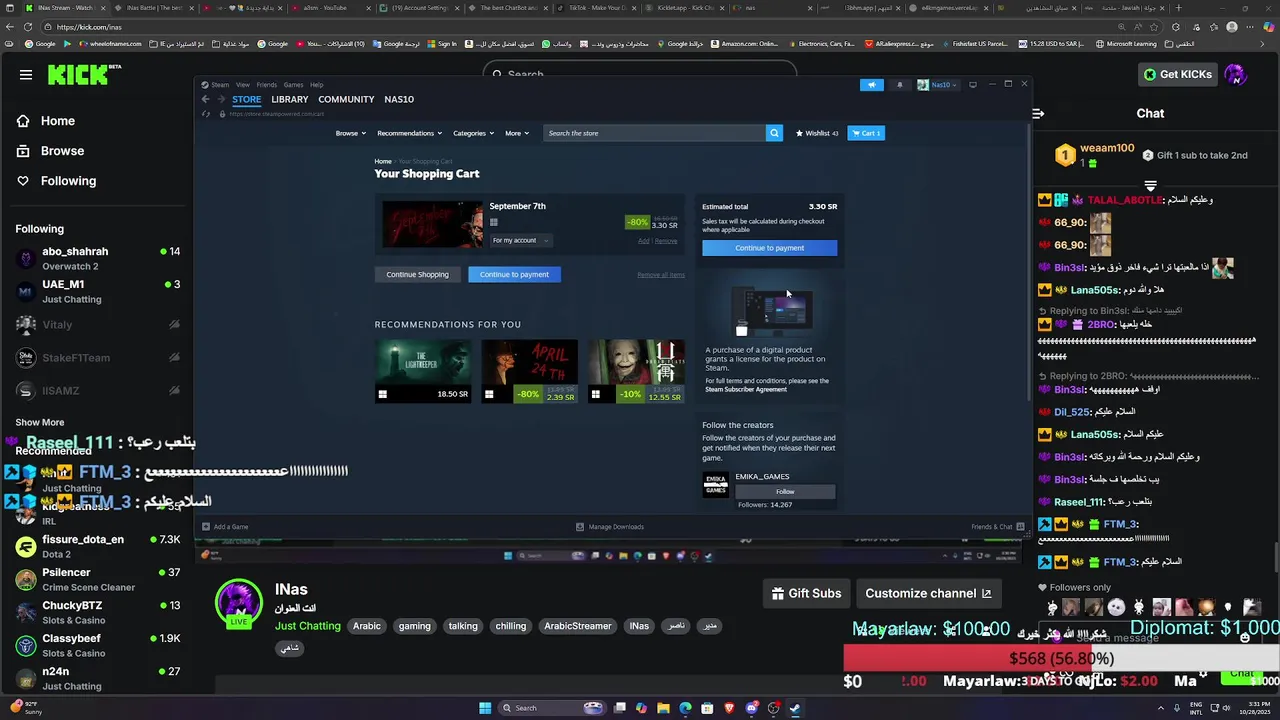This screenshot has height=720, width=1280.
Task: Click Add a Game in Steam
Action: (x=225, y=527)
